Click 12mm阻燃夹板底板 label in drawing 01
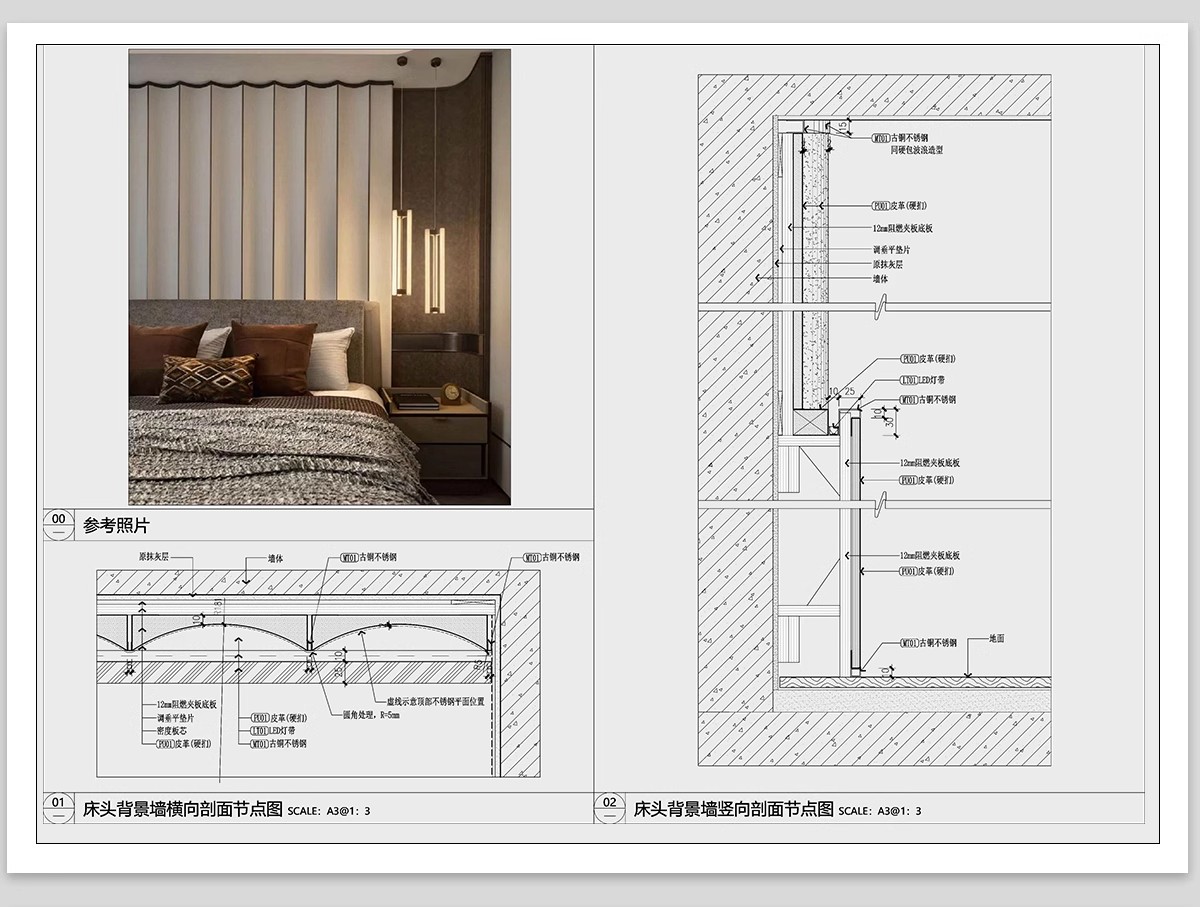 pos(186,704)
